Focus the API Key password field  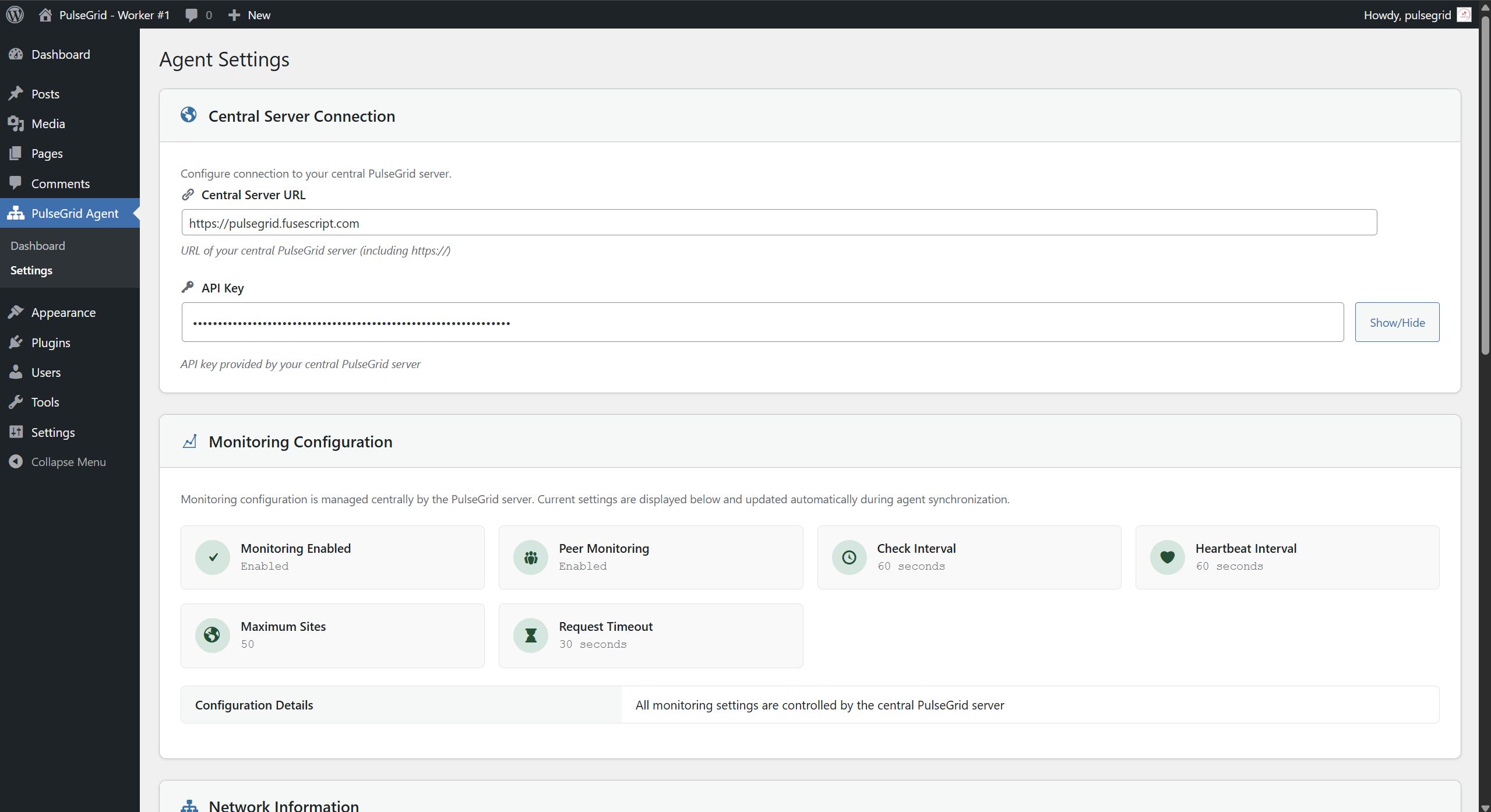click(762, 322)
